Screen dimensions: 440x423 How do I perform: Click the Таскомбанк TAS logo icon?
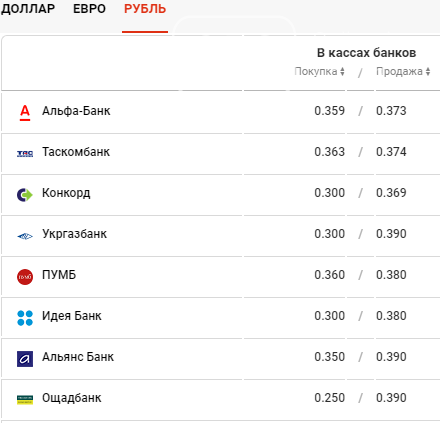coord(25,154)
